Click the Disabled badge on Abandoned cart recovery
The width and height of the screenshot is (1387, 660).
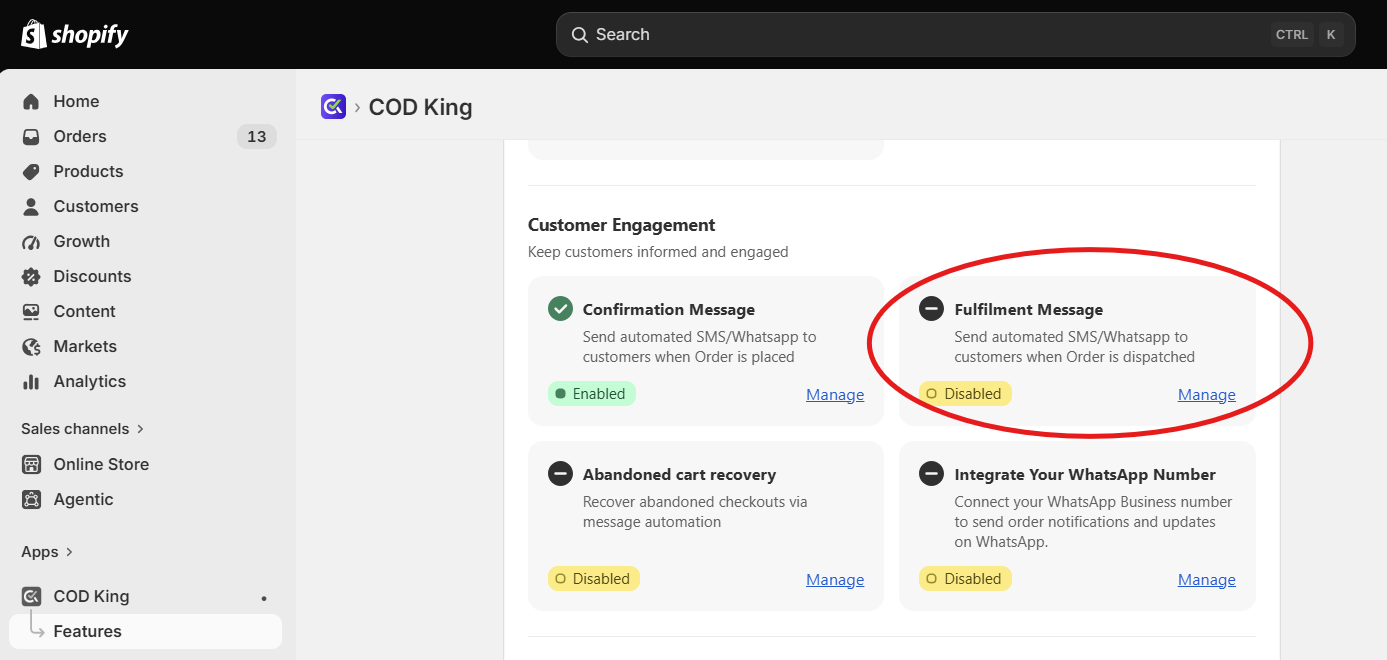click(594, 579)
